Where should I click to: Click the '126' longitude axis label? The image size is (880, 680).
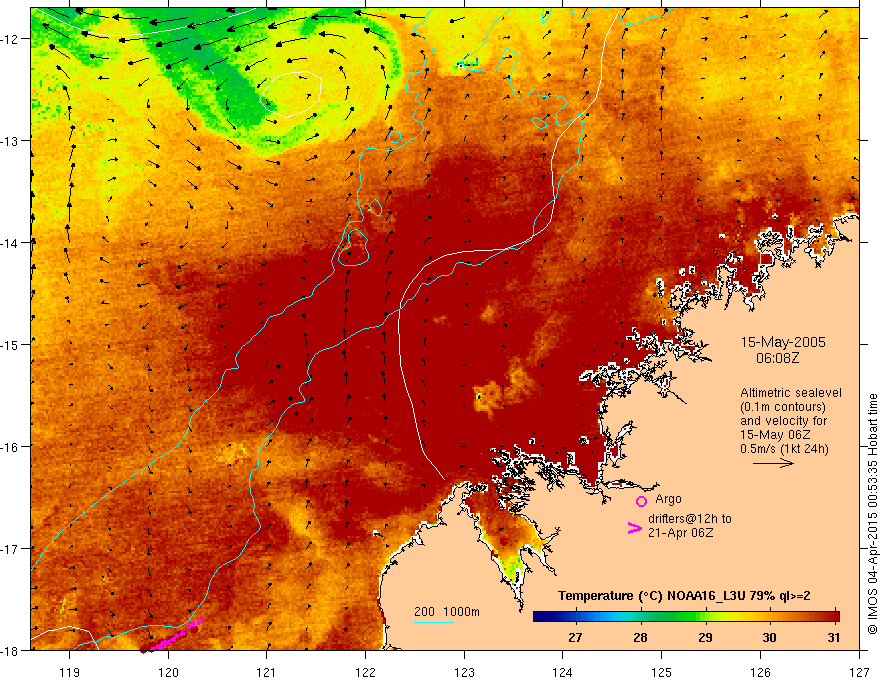760,672
